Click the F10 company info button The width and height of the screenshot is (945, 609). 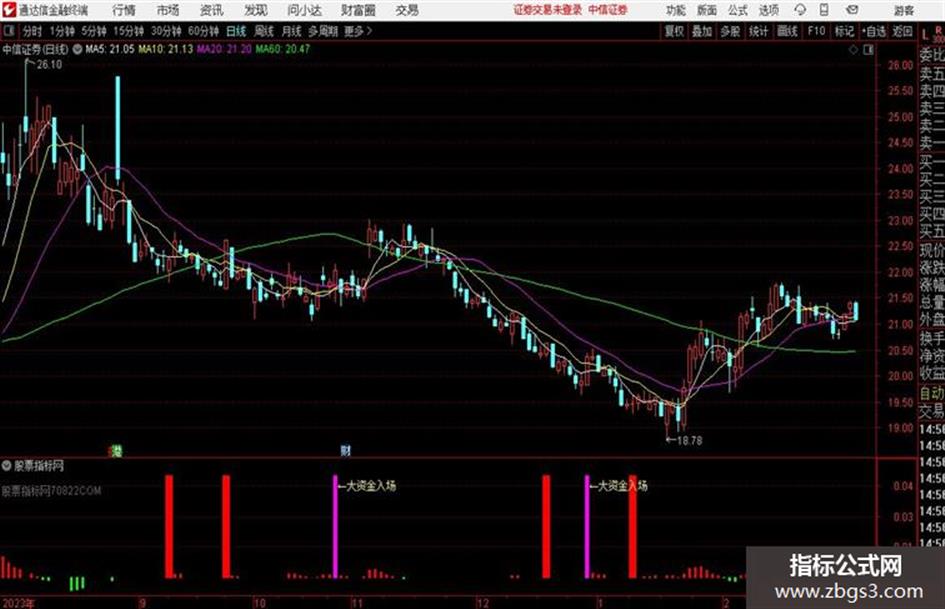coord(816,31)
